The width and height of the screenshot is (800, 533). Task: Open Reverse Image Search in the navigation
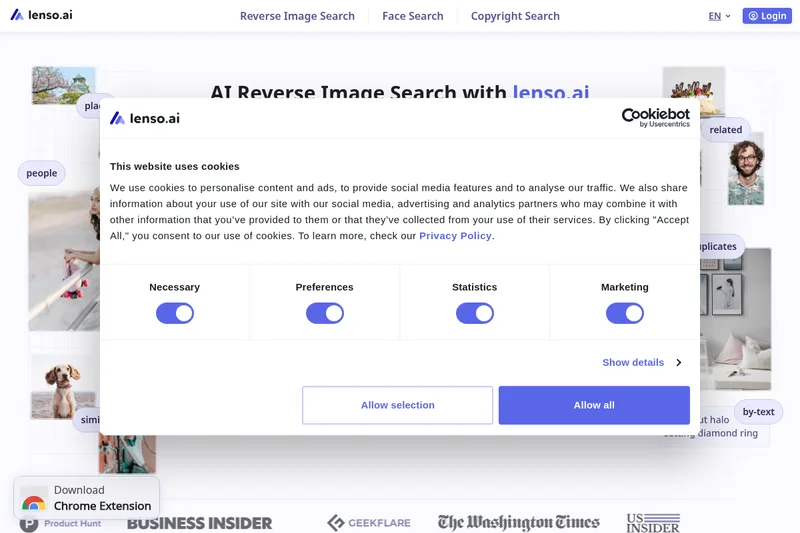(297, 16)
